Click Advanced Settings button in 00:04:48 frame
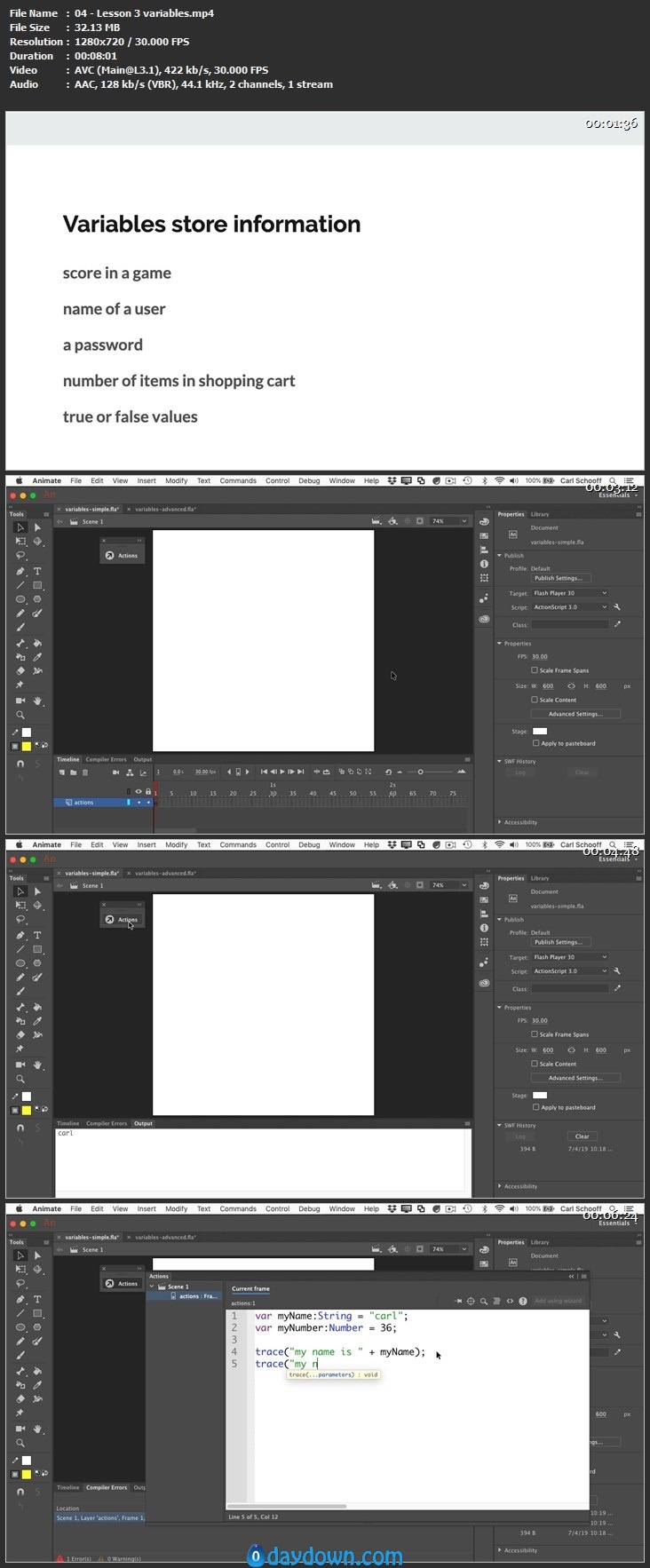650x1568 pixels. 575,1078
